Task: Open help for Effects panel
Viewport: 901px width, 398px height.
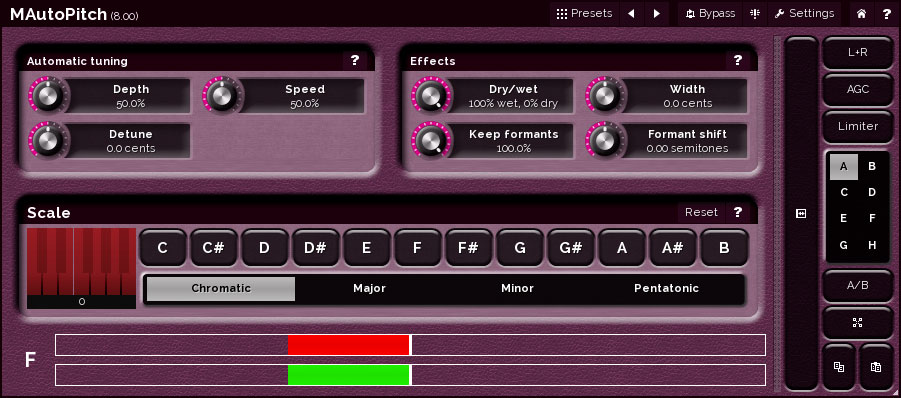Action: pos(738,60)
